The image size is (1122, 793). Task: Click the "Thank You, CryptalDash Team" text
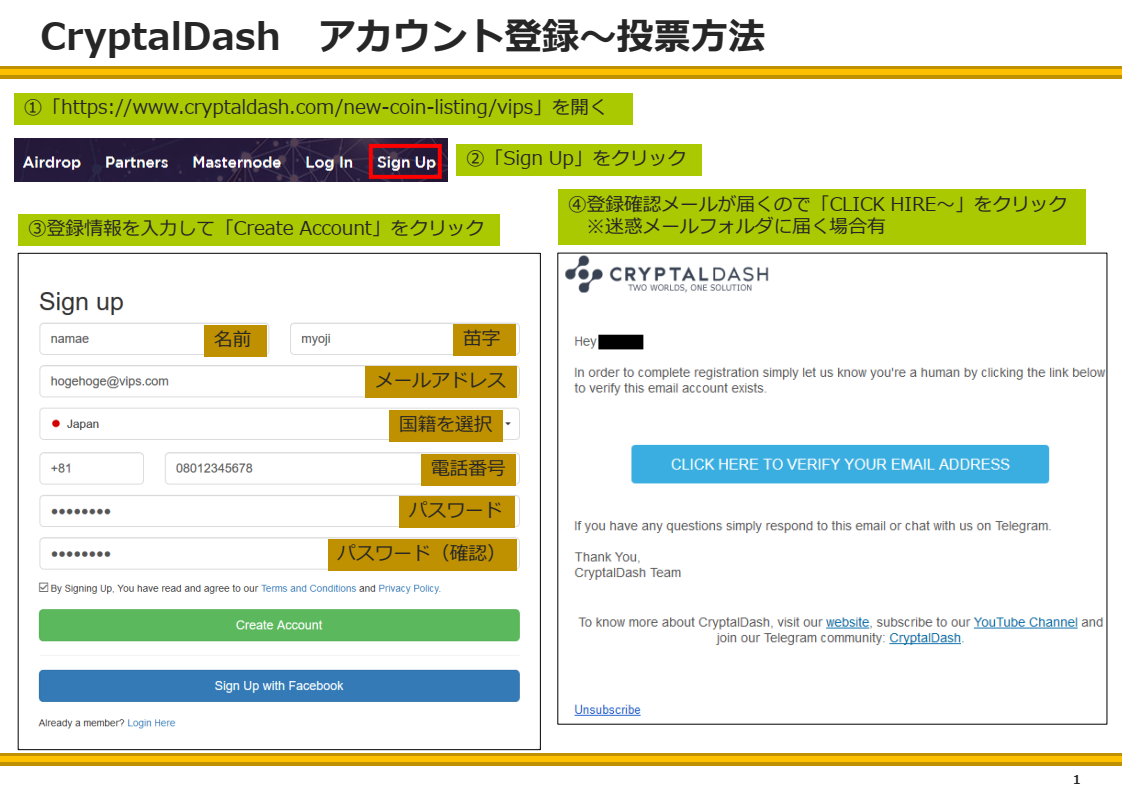point(628,565)
